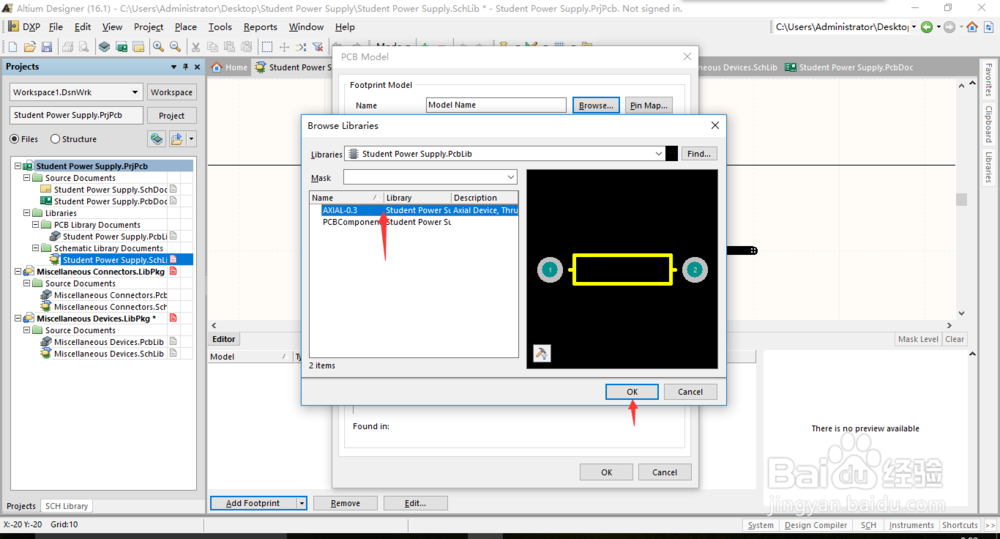The image size is (1000, 539).
Task: Click the Copy toolbar icon
Action: (212, 47)
